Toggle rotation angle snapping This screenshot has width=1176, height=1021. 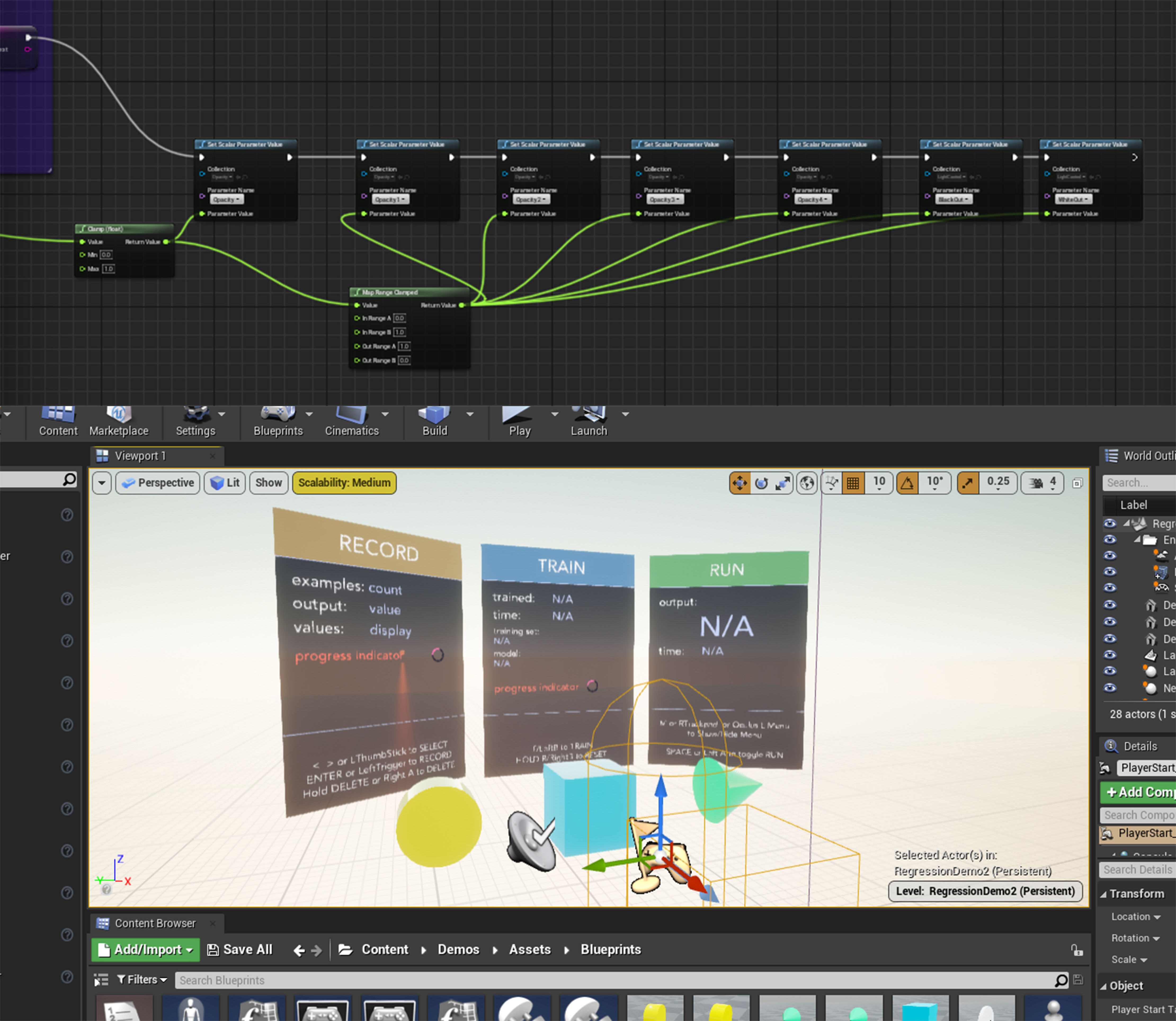pyautogui.click(x=907, y=483)
